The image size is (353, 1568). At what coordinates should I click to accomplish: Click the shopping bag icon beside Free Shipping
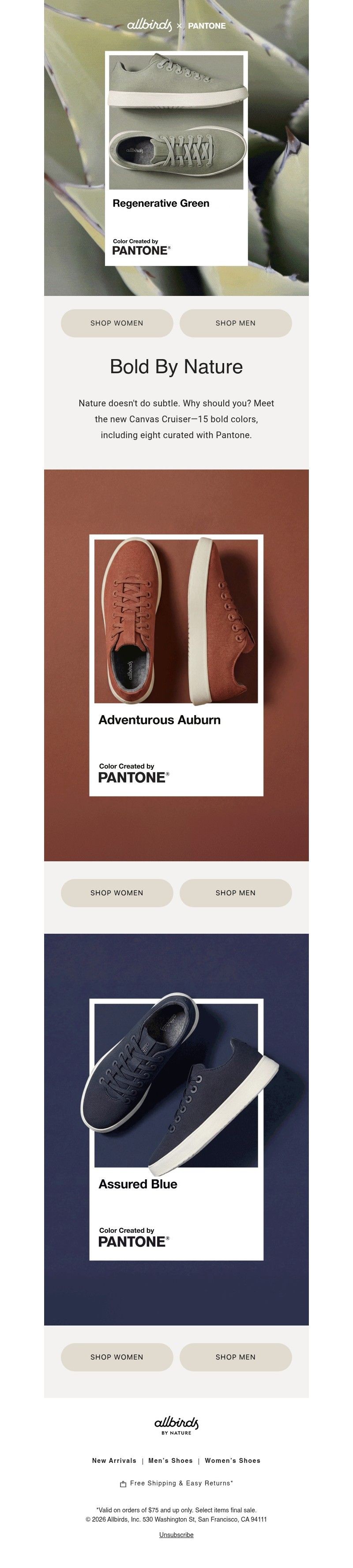124,1484
